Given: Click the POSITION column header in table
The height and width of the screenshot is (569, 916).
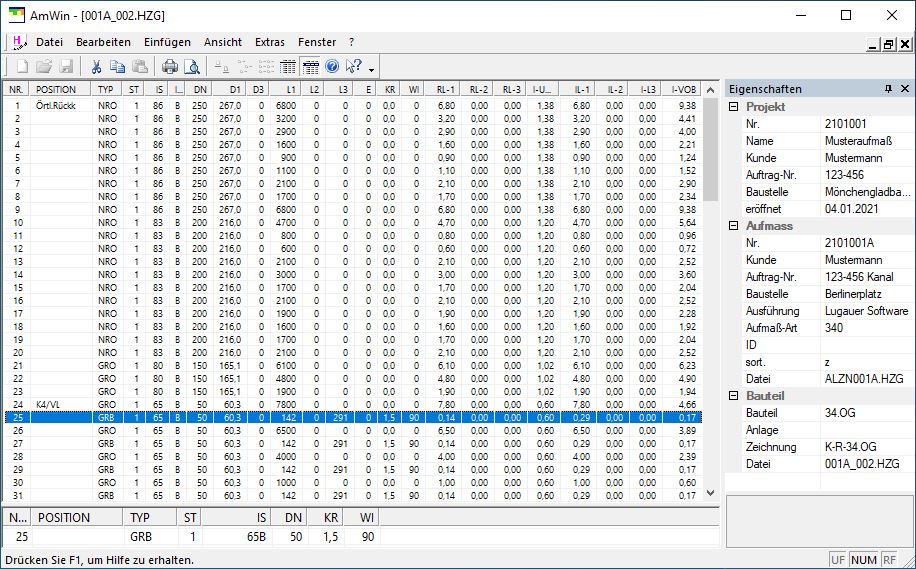Looking at the screenshot, I should coord(60,89).
